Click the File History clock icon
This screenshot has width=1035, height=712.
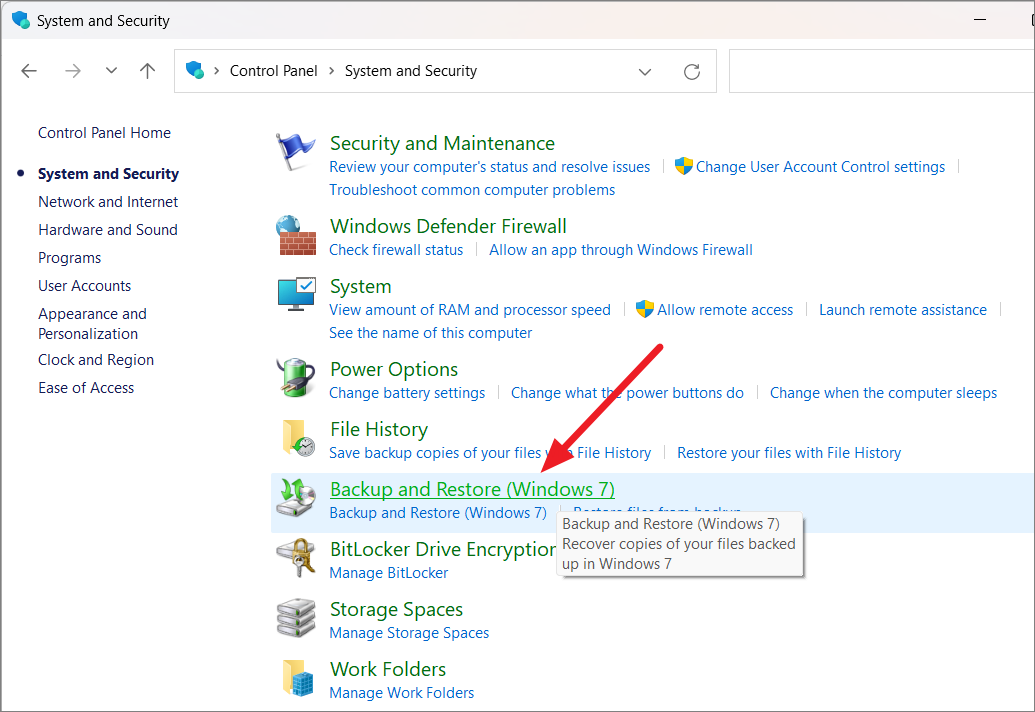tap(296, 437)
